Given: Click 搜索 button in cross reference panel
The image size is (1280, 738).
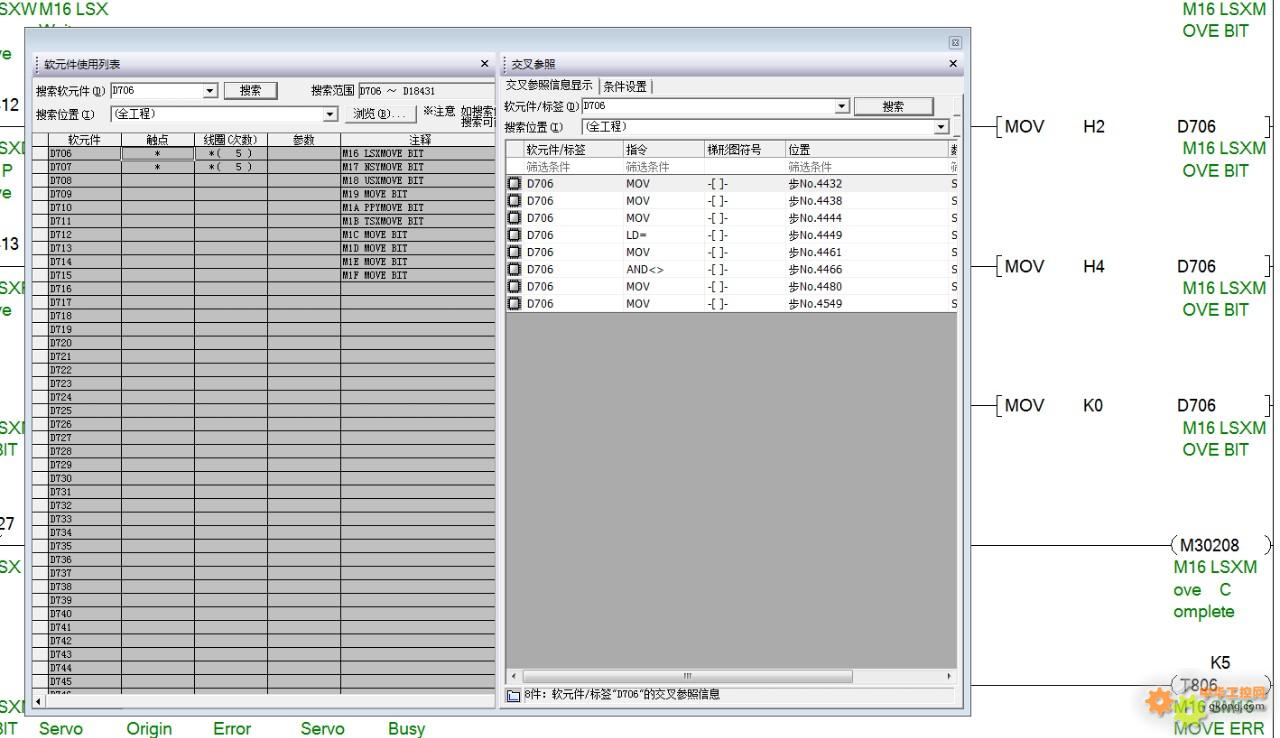Looking at the screenshot, I should (893, 106).
